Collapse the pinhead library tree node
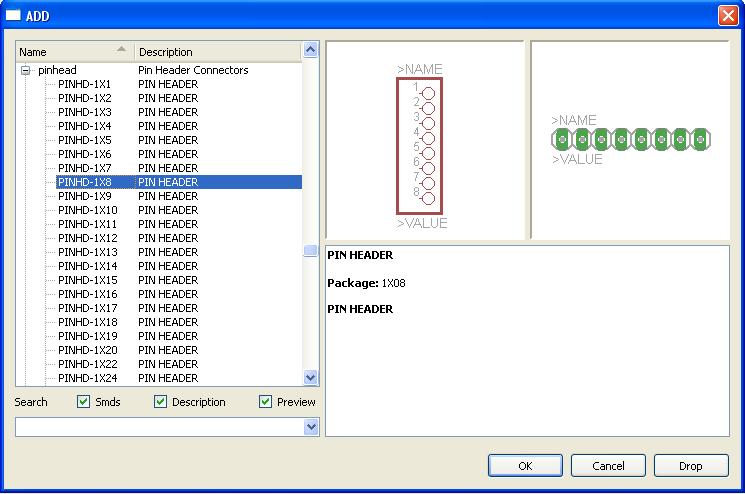This screenshot has height=494, width=745. pos(26,71)
